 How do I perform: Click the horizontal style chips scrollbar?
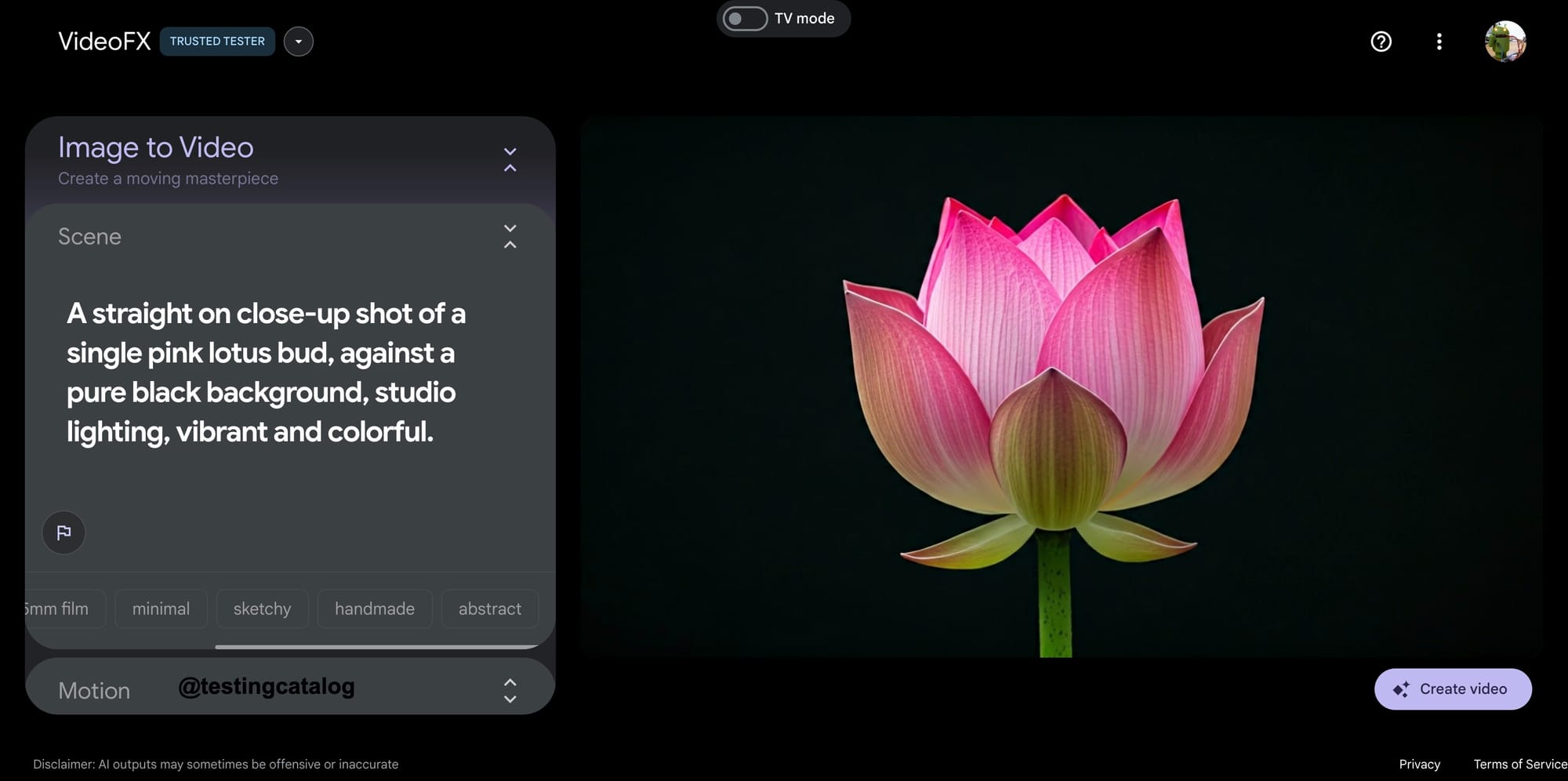(376, 647)
